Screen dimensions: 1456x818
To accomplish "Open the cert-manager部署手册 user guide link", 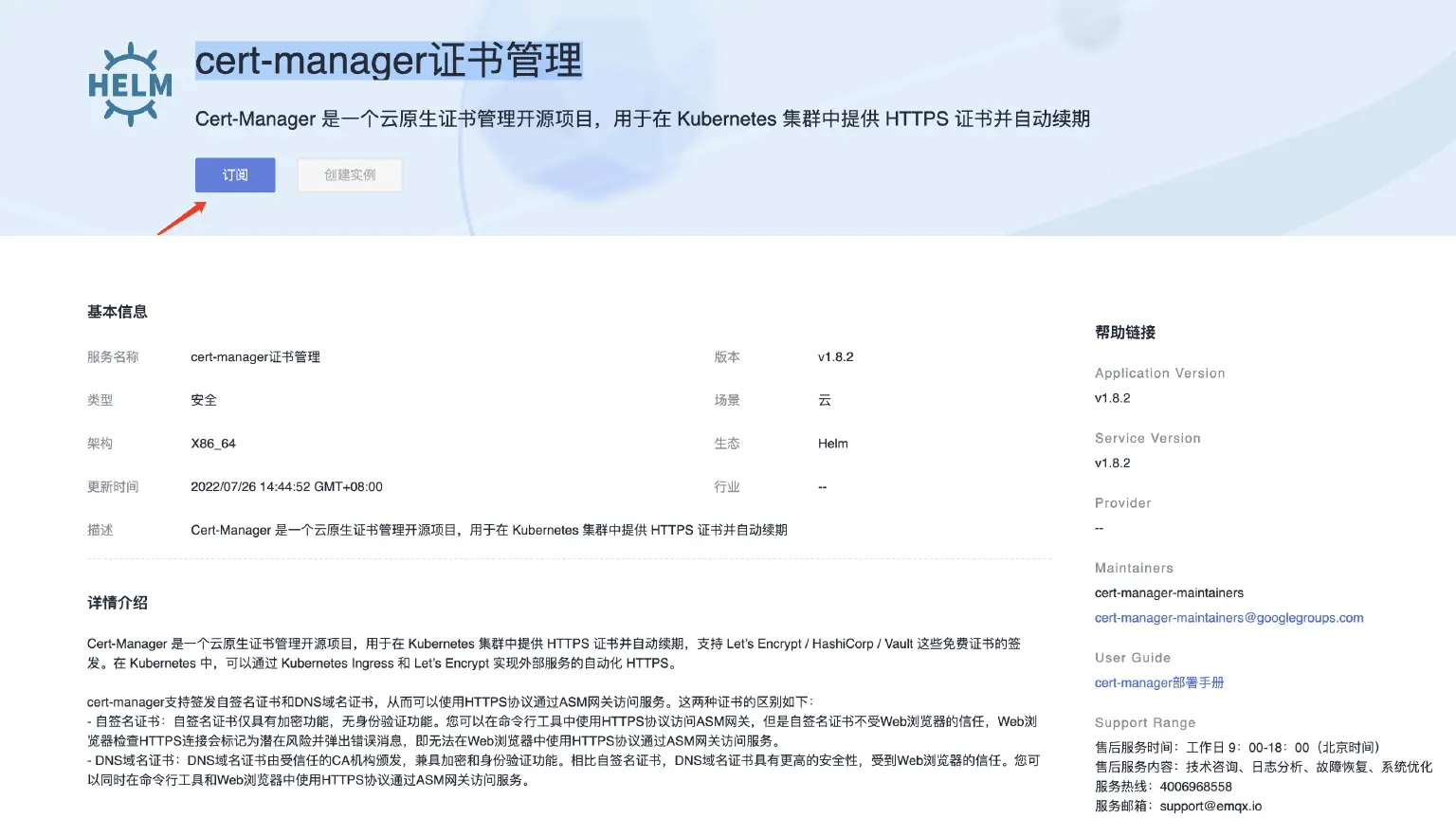I will [x=1158, y=682].
